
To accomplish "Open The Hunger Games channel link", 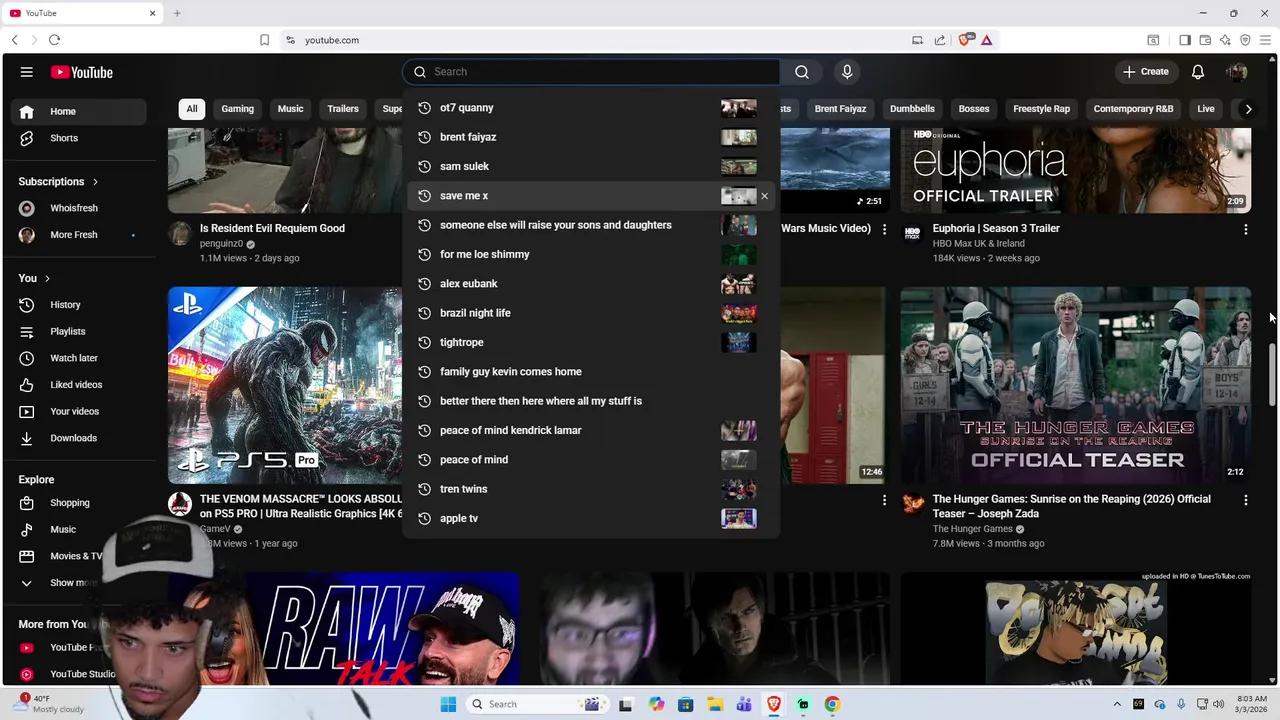I will click(x=973, y=528).
